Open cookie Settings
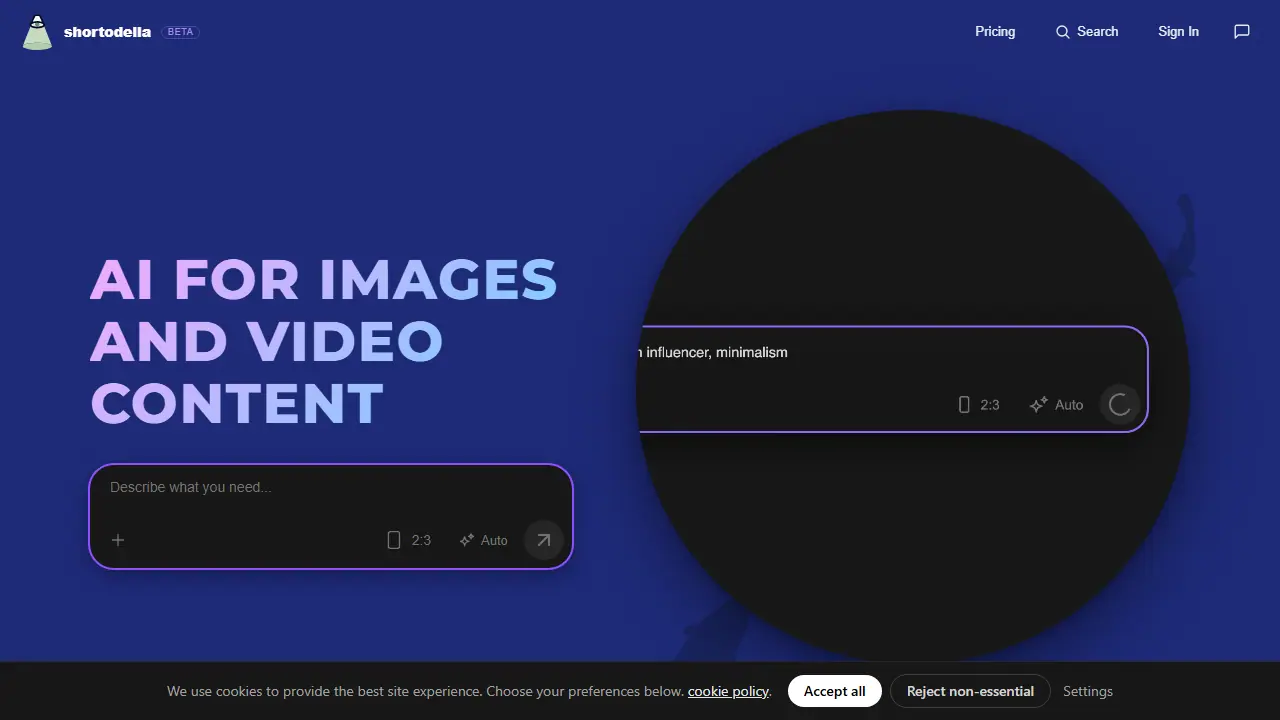 tap(1088, 691)
